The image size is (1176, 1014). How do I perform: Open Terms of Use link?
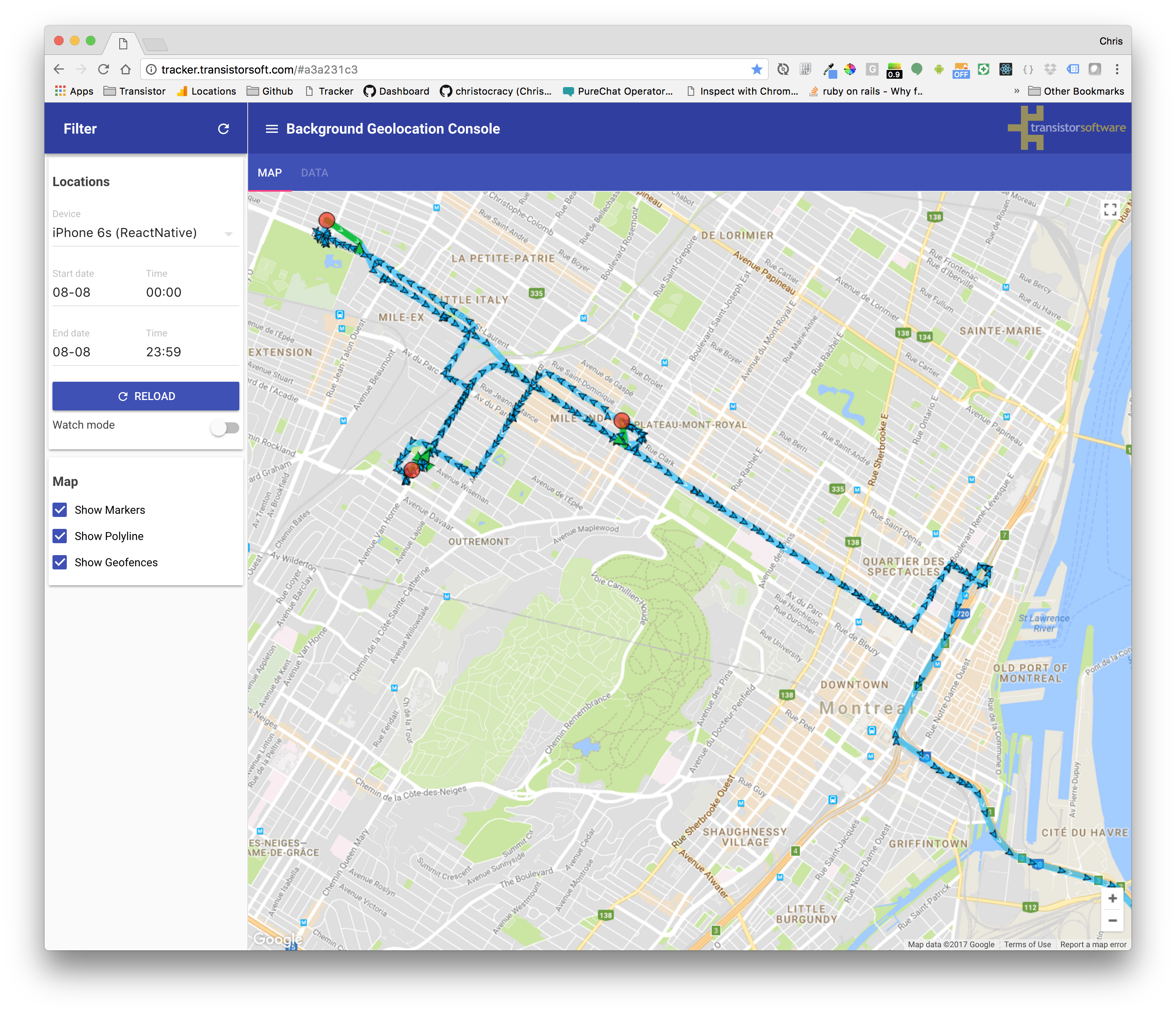coord(1027,944)
